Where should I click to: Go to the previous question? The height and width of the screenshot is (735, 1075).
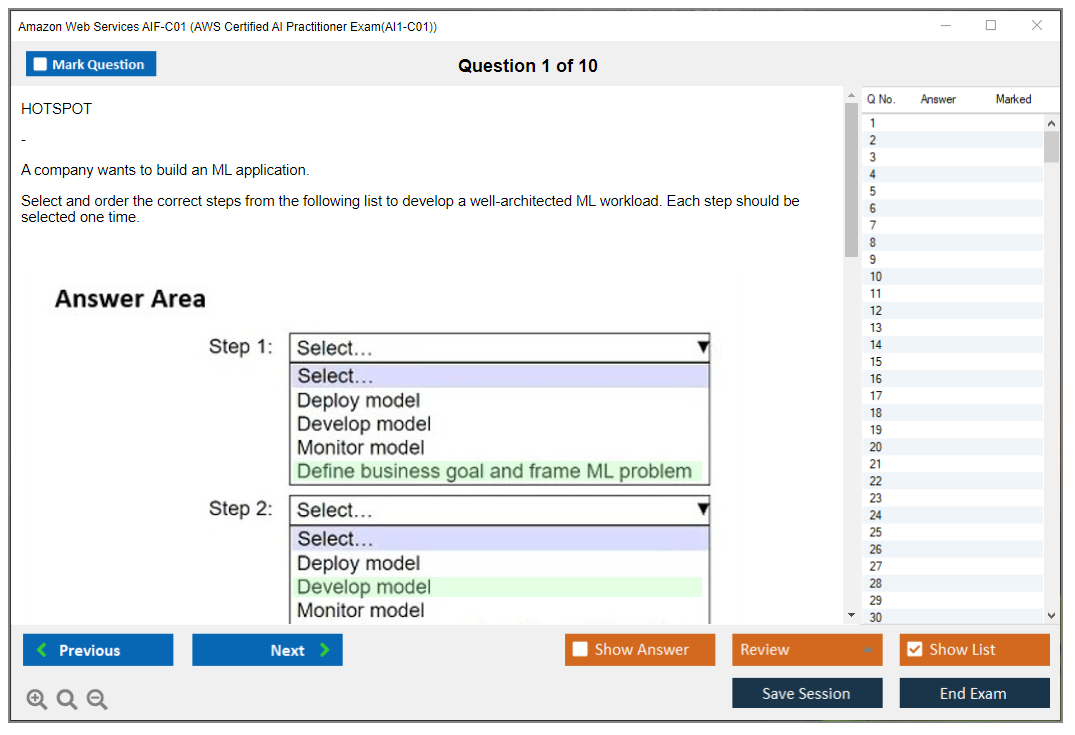98,650
